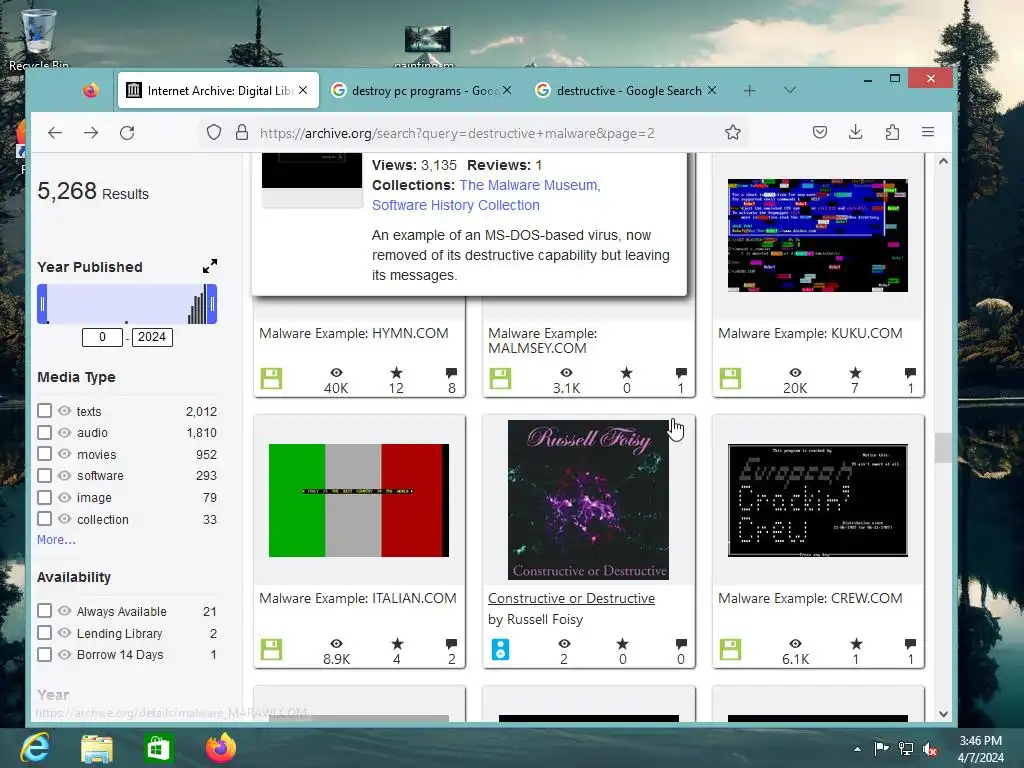Go back to the previous page
The width and height of the screenshot is (1024, 768).
coord(55,133)
